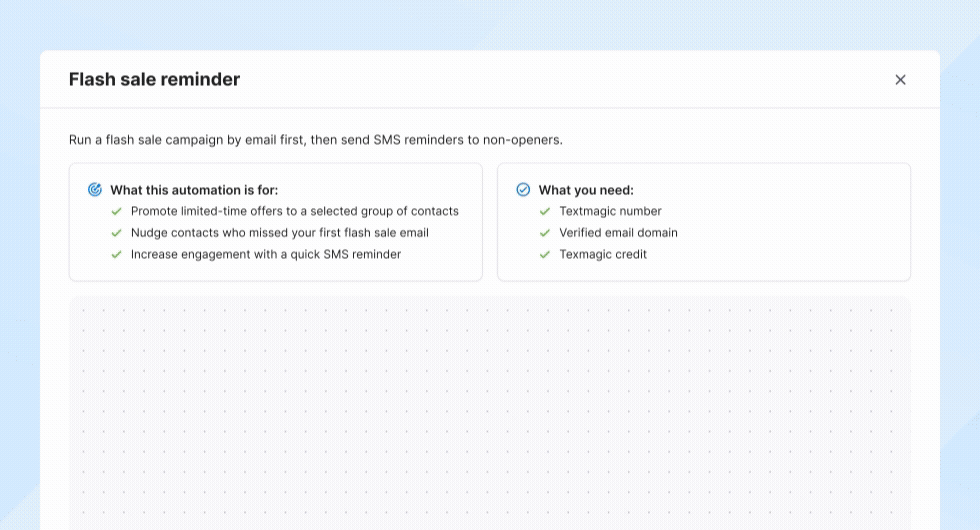Click the Texmagic credit requirement

[x=603, y=255]
